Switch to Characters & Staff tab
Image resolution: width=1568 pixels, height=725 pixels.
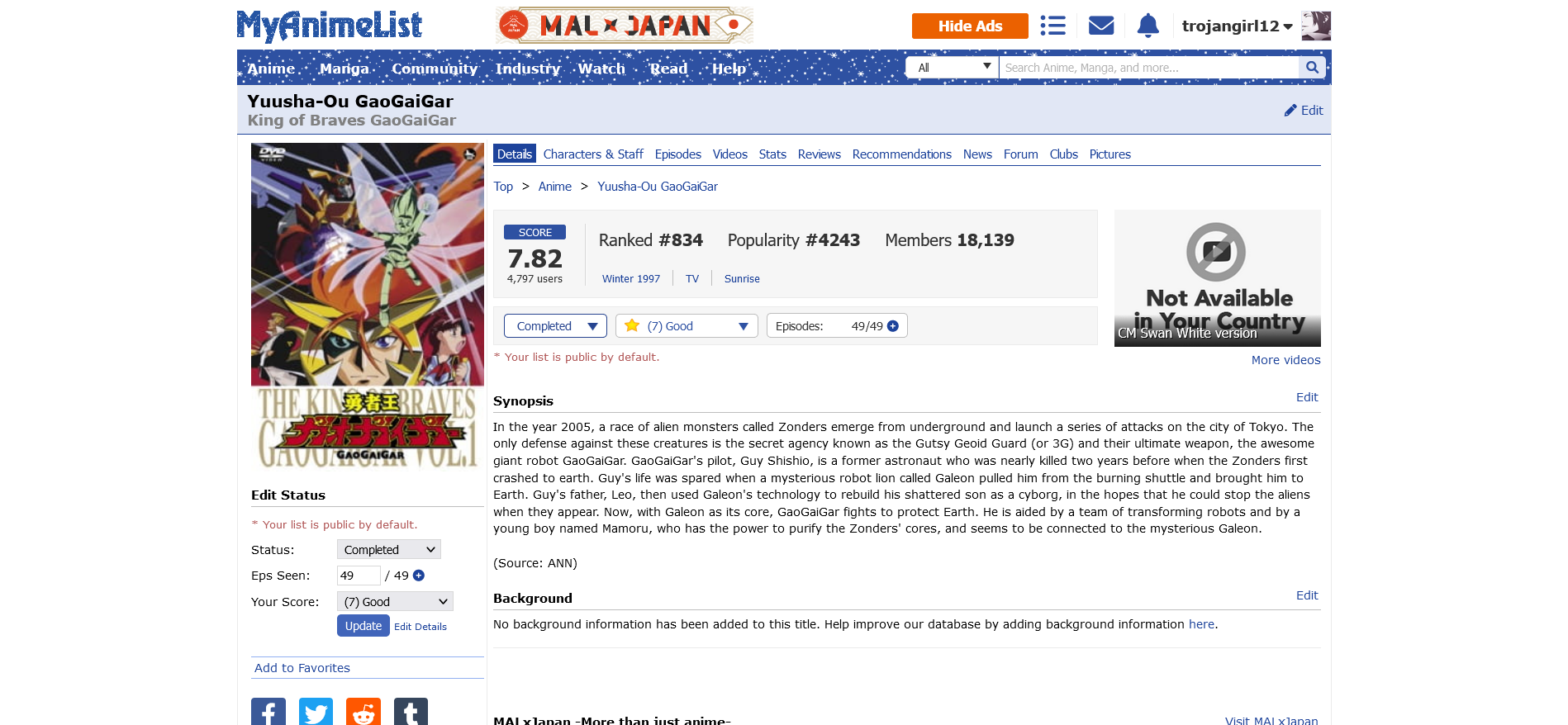tap(593, 154)
